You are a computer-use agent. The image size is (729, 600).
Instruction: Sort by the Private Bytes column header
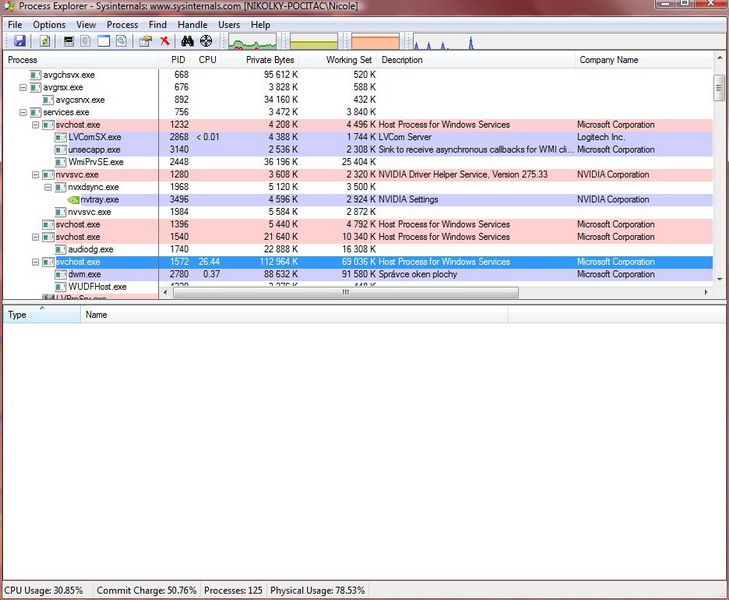(270, 60)
